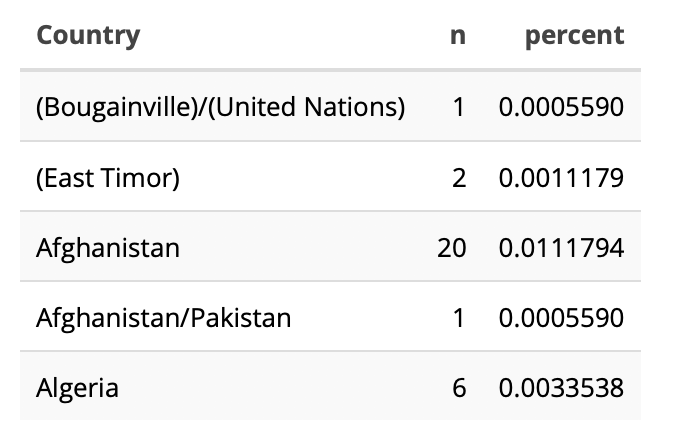Click the n value 6 for Algeria
Viewport: 678px width, 440px height.
[458, 388]
